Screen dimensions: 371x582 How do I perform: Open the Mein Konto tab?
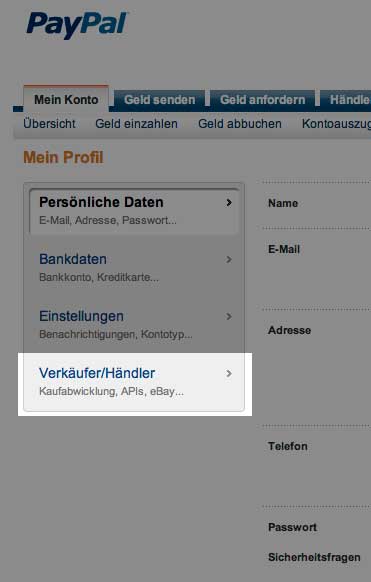click(66, 99)
